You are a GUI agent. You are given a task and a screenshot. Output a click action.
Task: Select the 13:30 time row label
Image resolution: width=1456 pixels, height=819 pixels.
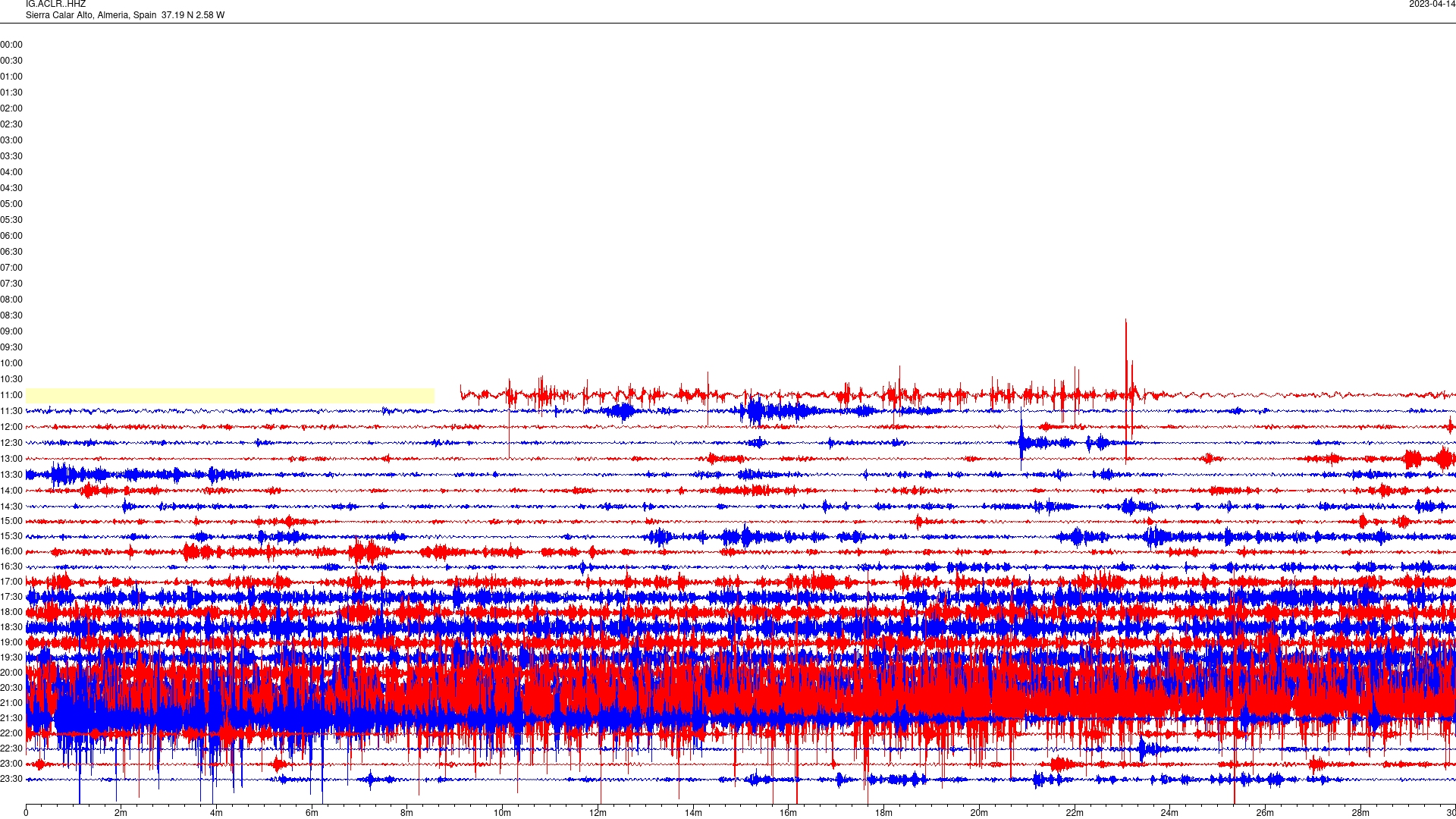click(x=11, y=475)
